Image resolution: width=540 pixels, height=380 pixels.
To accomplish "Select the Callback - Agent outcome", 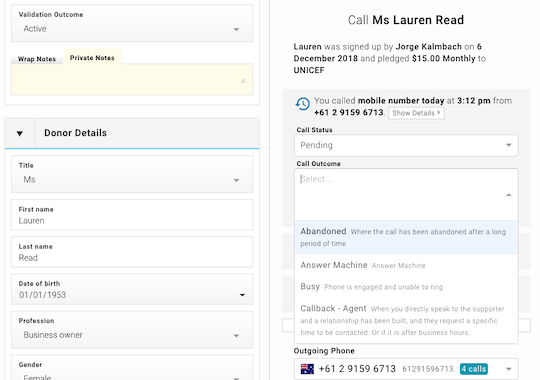I will 406,320.
